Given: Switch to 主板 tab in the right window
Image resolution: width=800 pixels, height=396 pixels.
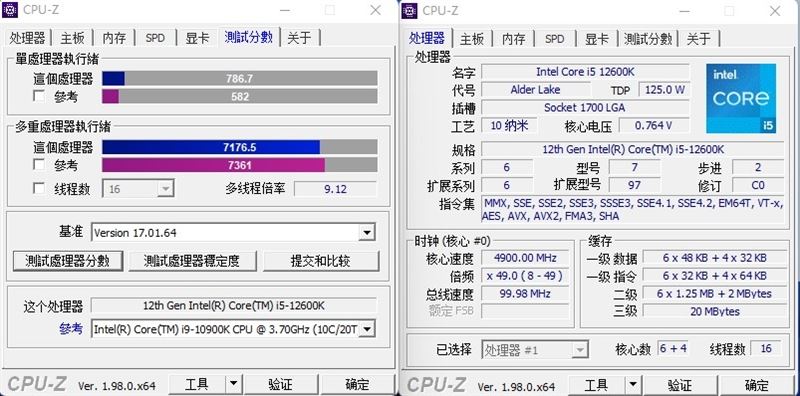Looking at the screenshot, I should (471, 38).
